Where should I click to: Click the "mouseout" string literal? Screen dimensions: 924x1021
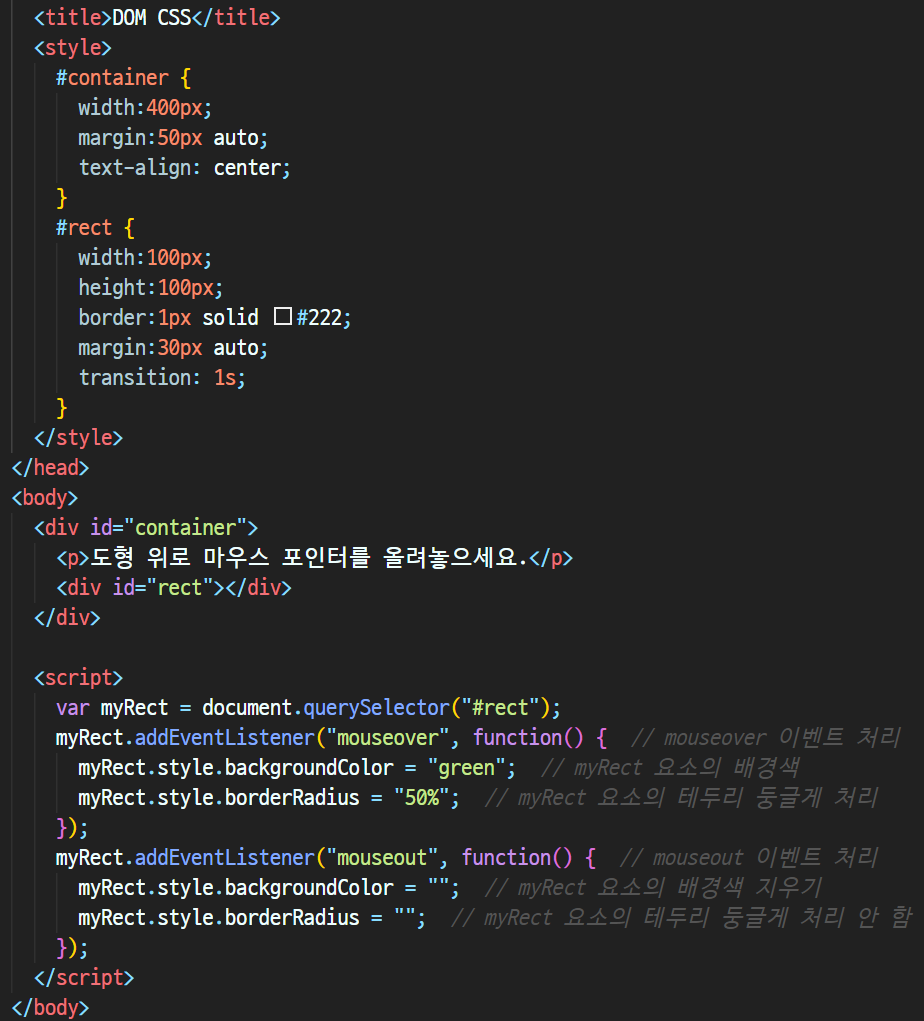pos(382,858)
